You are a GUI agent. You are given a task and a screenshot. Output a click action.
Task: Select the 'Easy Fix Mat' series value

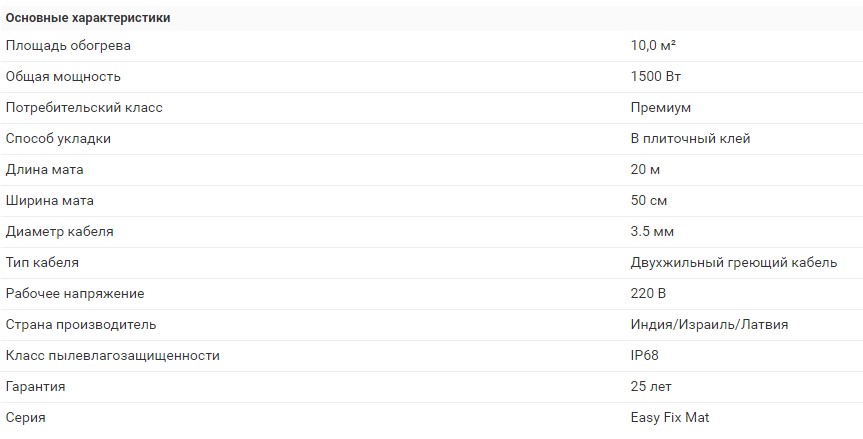pos(670,417)
